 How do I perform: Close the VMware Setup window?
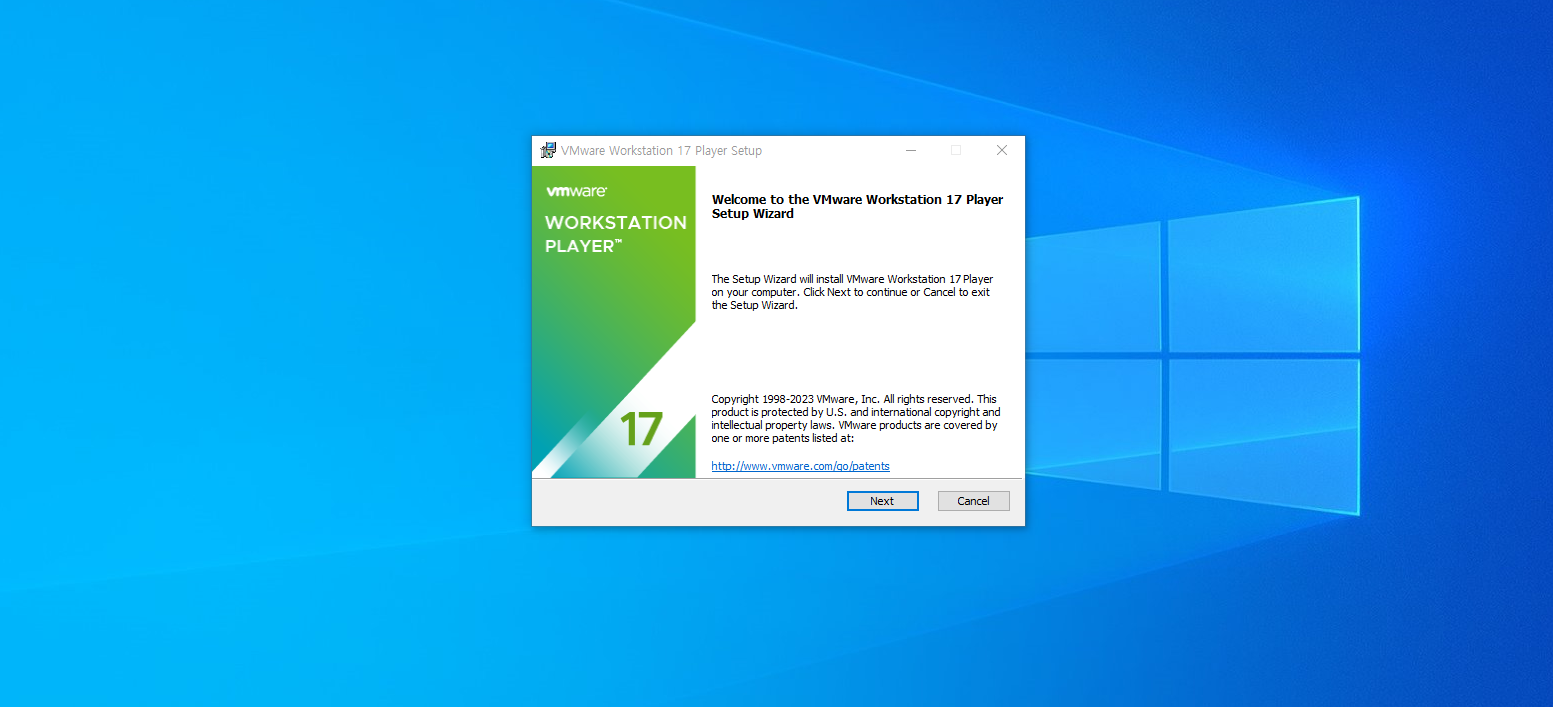[x=1001, y=150]
